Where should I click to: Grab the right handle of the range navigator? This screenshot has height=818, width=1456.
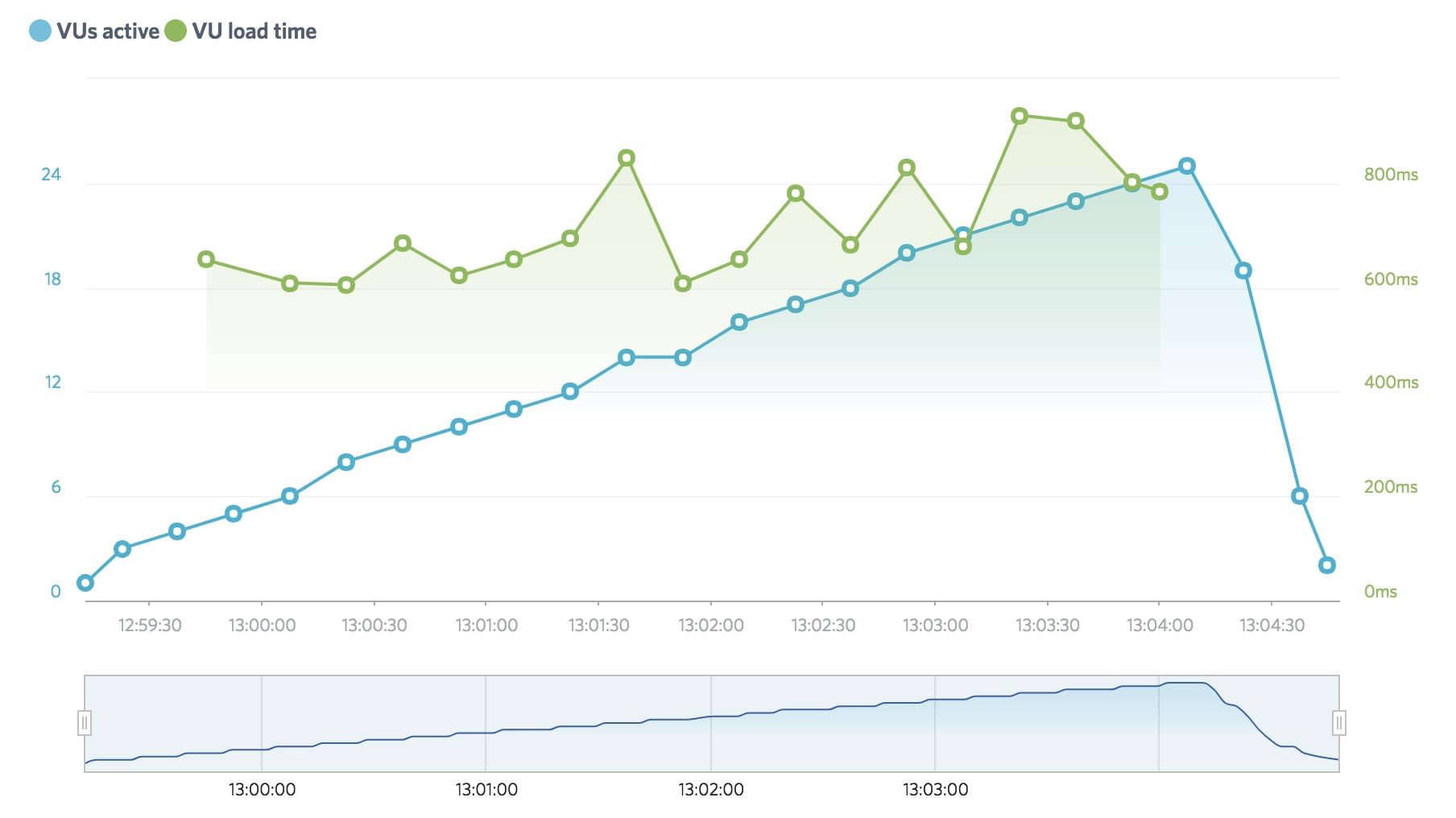pyautogui.click(x=1338, y=723)
